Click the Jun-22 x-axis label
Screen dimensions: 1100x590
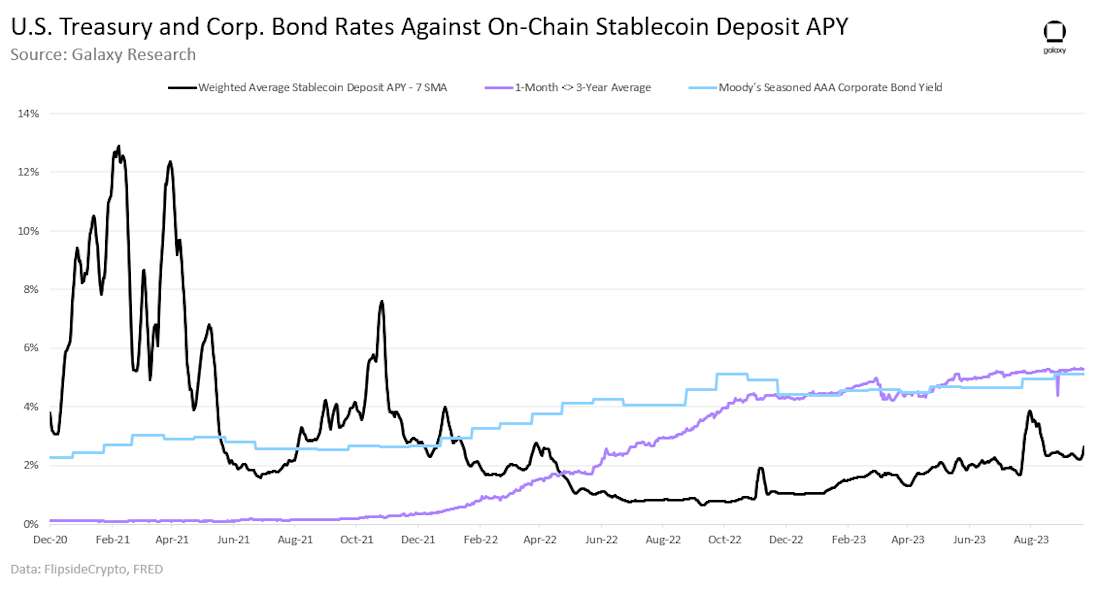pyautogui.click(x=601, y=539)
